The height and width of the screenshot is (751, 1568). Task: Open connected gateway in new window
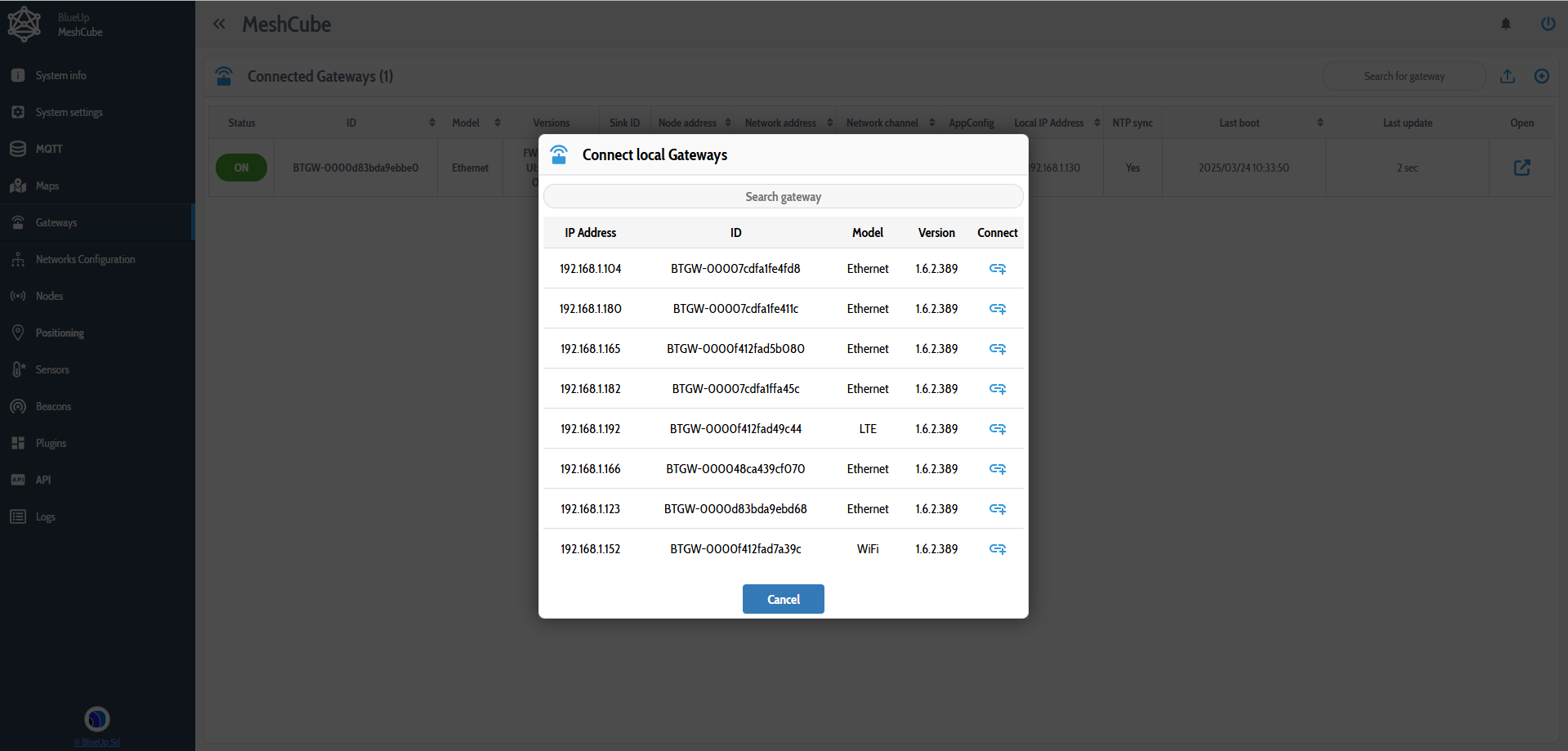pos(1521,168)
